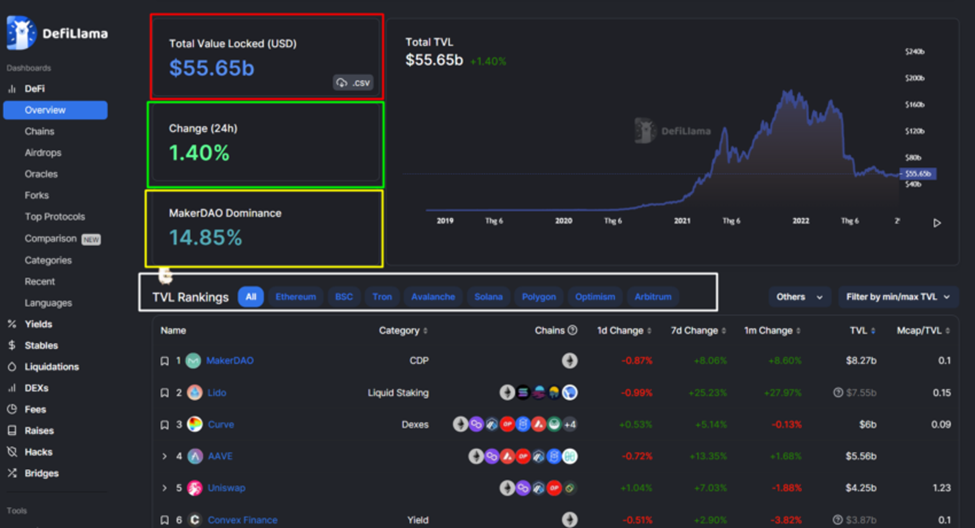Filter rankings by Arbitrum
This screenshot has height=528, width=975.
[x=653, y=297]
